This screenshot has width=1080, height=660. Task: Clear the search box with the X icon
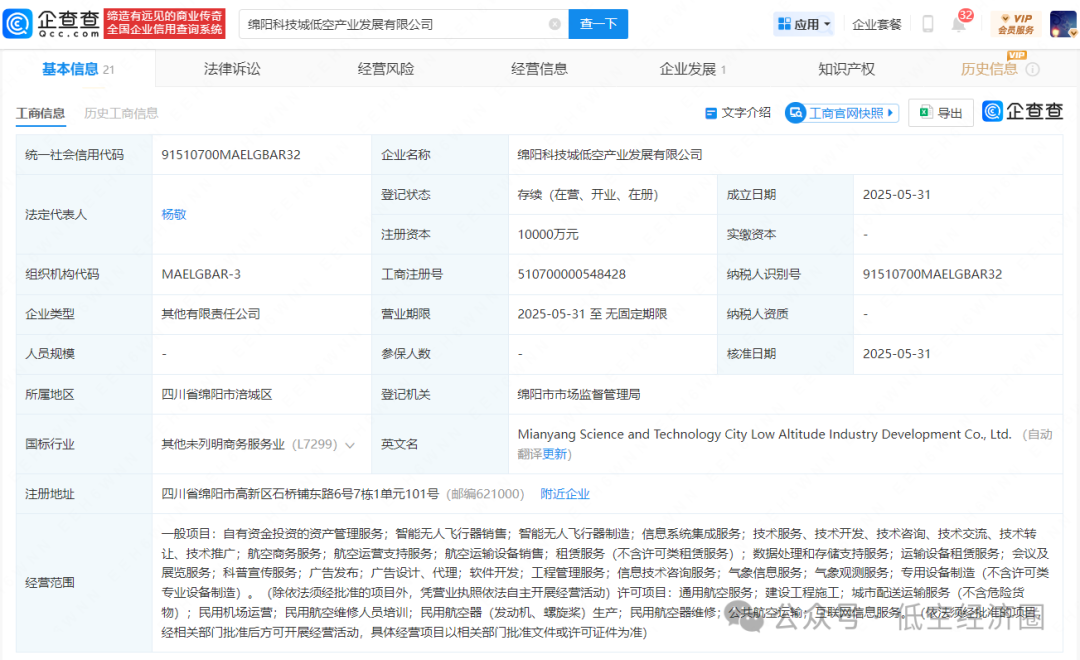[x=555, y=24]
